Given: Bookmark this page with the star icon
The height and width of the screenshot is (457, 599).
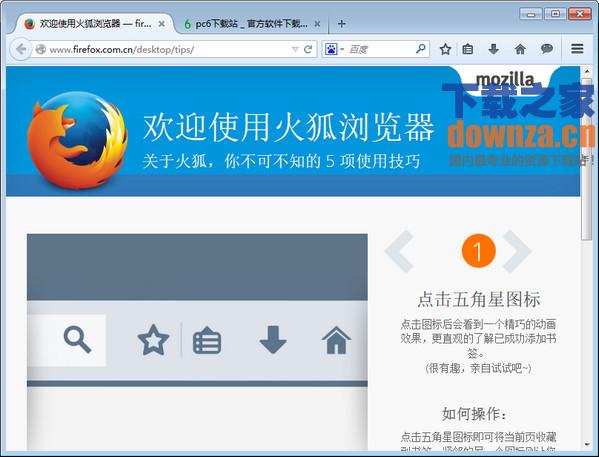Looking at the screenshot, I should coord(445,49).
